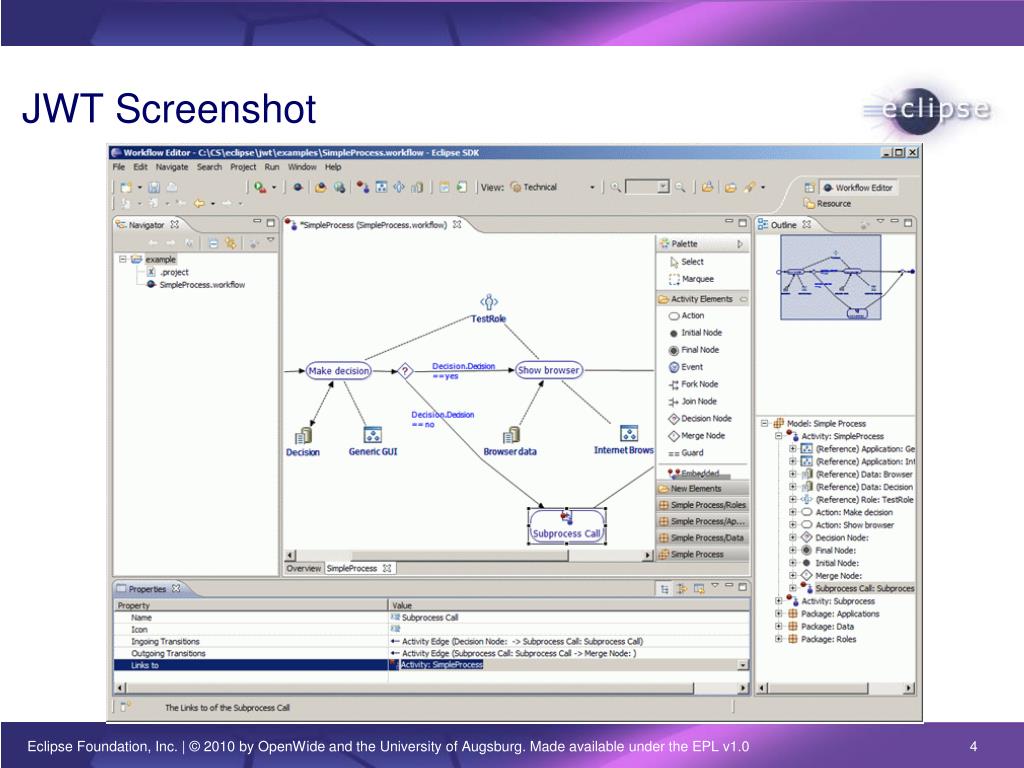The width and height of the screenshot is (1024, 768).
Task: Switch to the Overview tab
Action: coord(304,568)
